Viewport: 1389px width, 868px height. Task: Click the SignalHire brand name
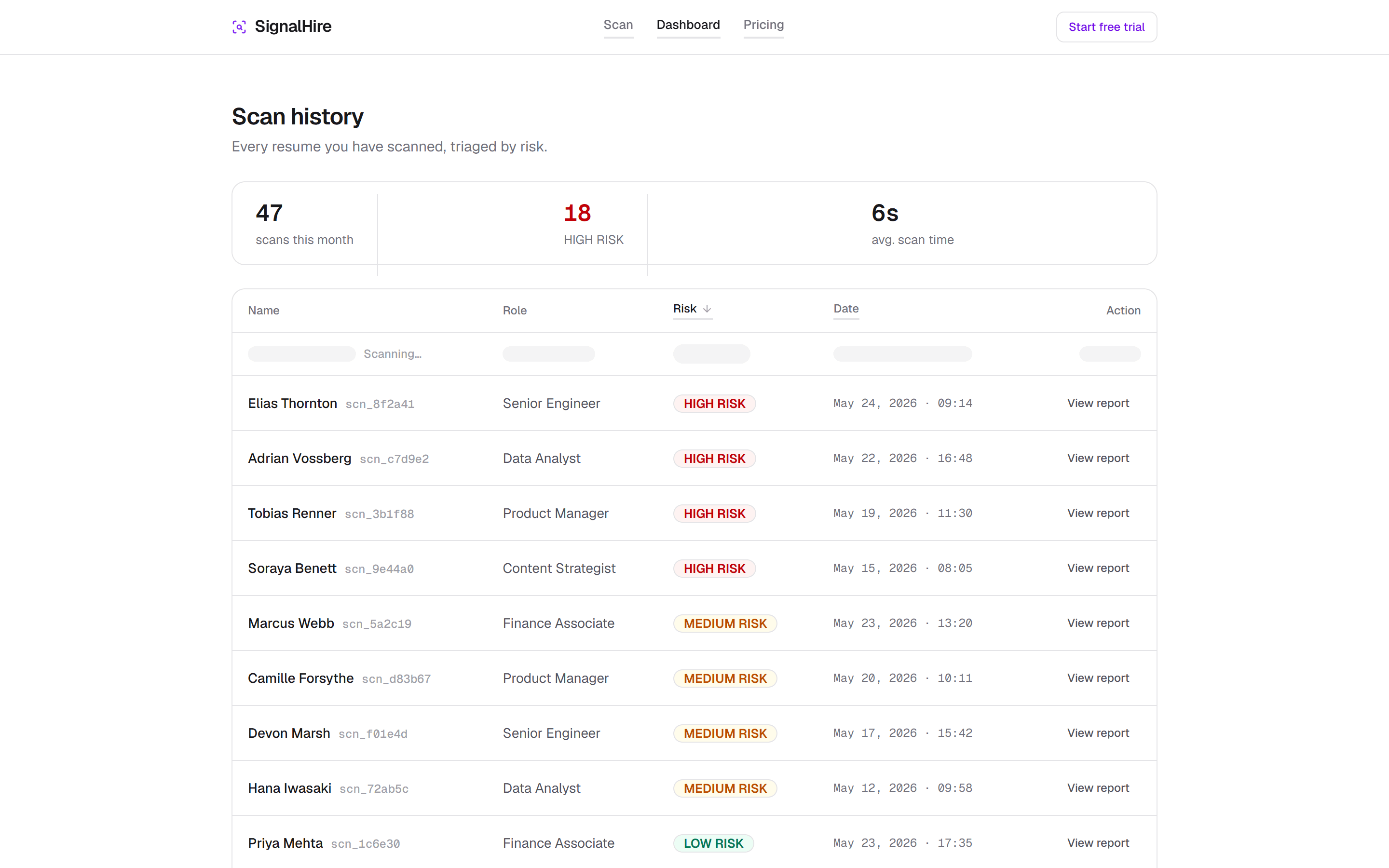click(x=293, y=27)
